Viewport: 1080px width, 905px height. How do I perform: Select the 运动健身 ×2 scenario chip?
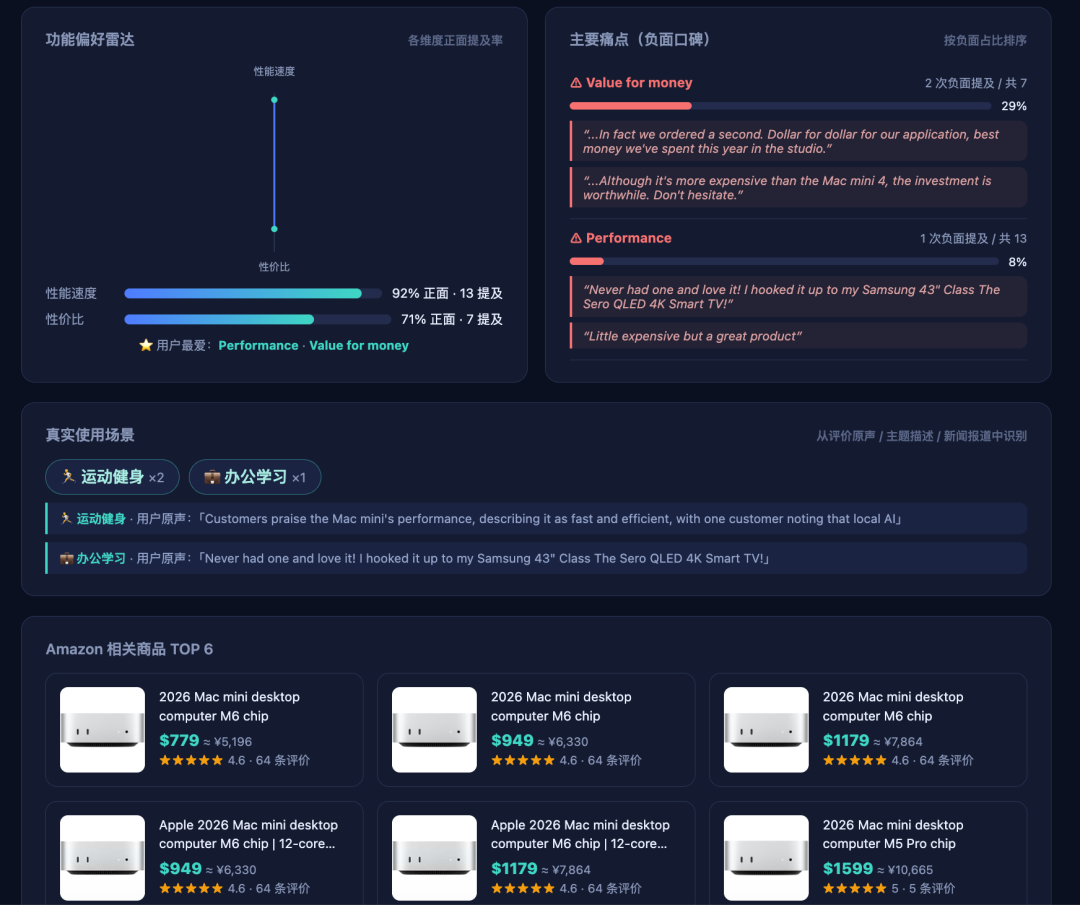tap(112, 477)
